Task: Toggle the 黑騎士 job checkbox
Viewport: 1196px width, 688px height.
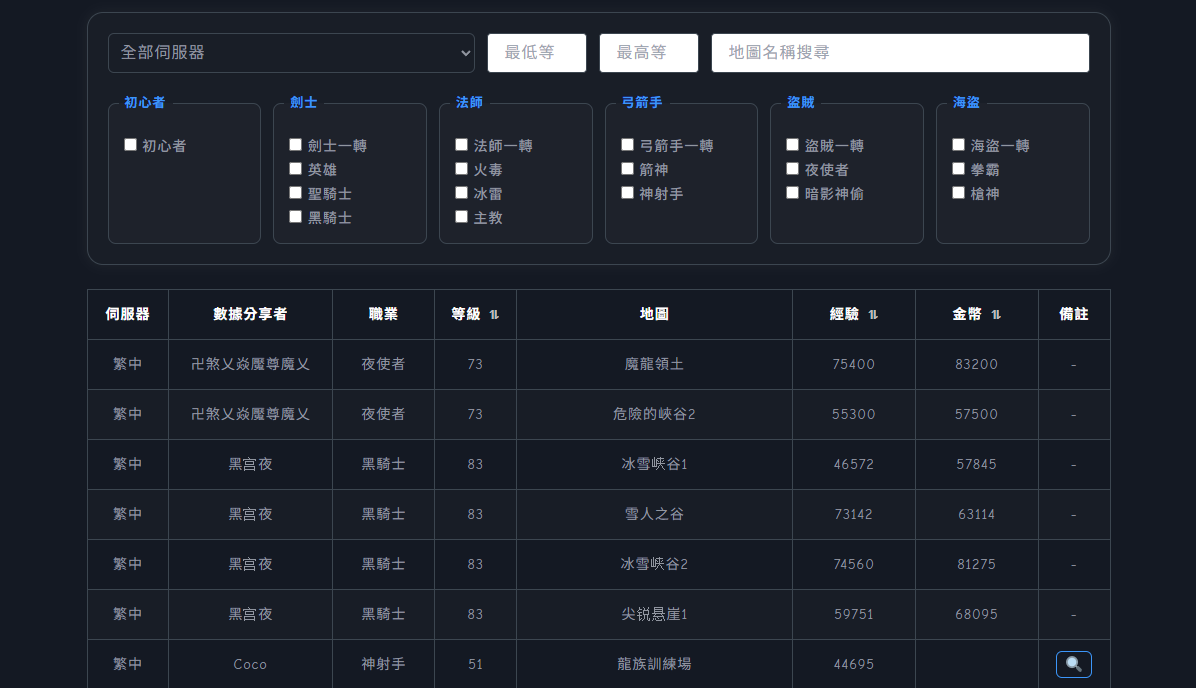Action: (296, 217)
